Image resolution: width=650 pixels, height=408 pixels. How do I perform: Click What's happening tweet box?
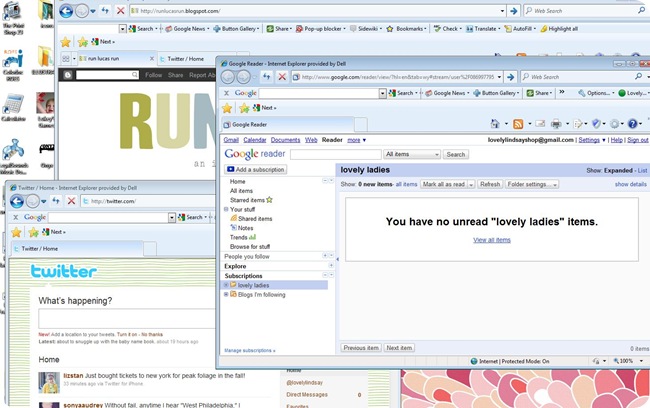click(127, 319)
